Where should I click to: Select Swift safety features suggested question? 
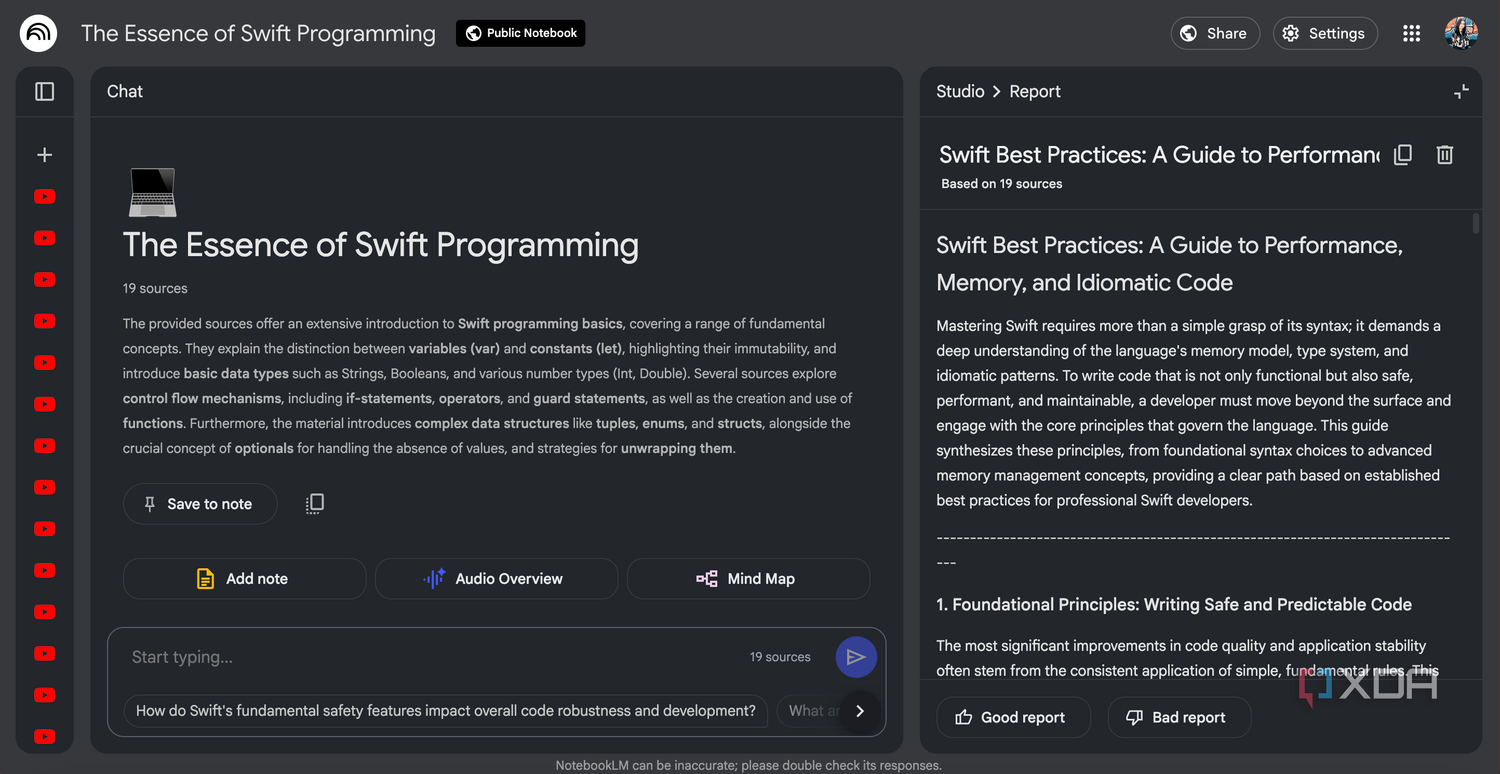446,711
